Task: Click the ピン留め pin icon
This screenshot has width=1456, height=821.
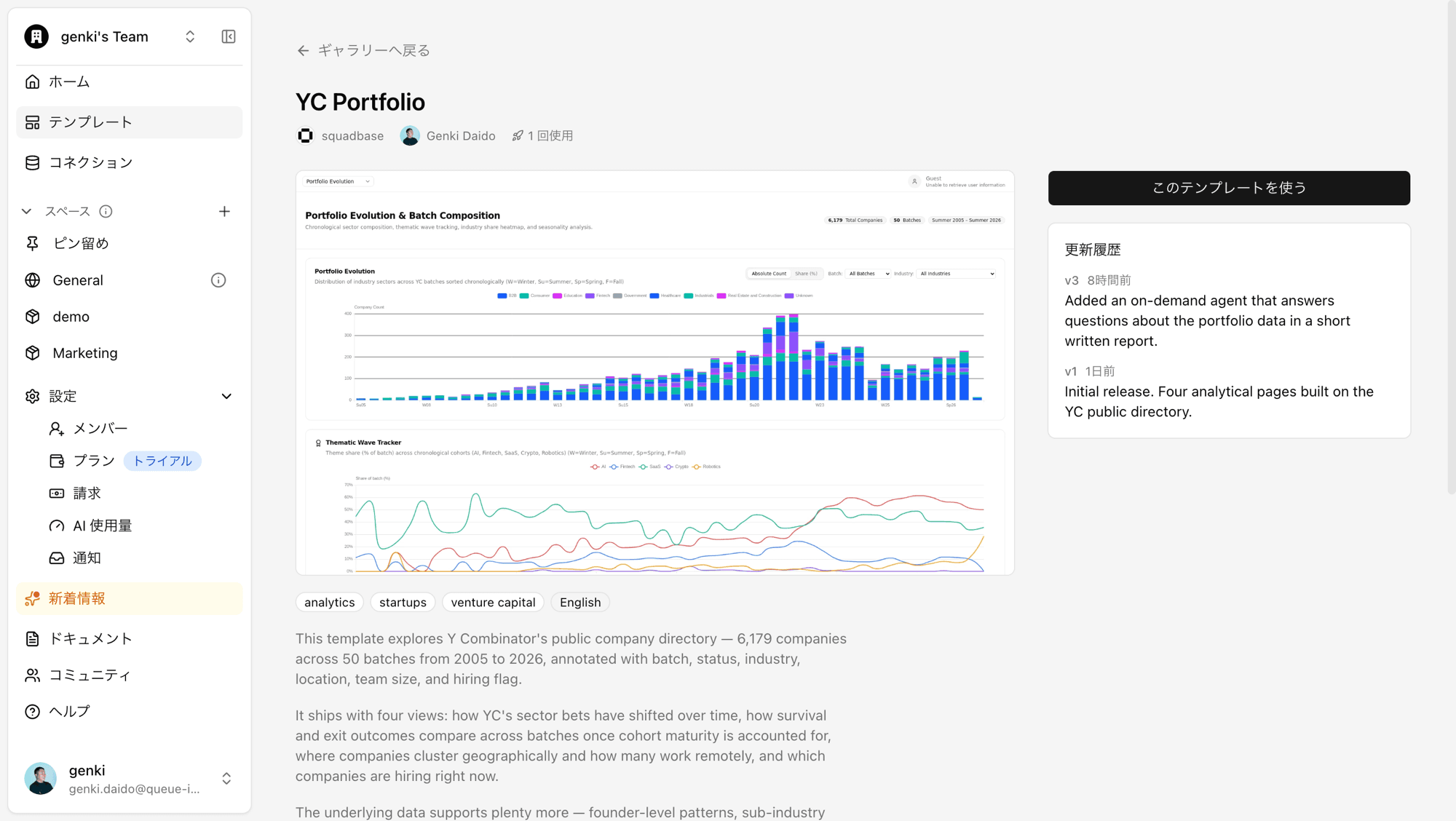Action: (x=33, y=243)
